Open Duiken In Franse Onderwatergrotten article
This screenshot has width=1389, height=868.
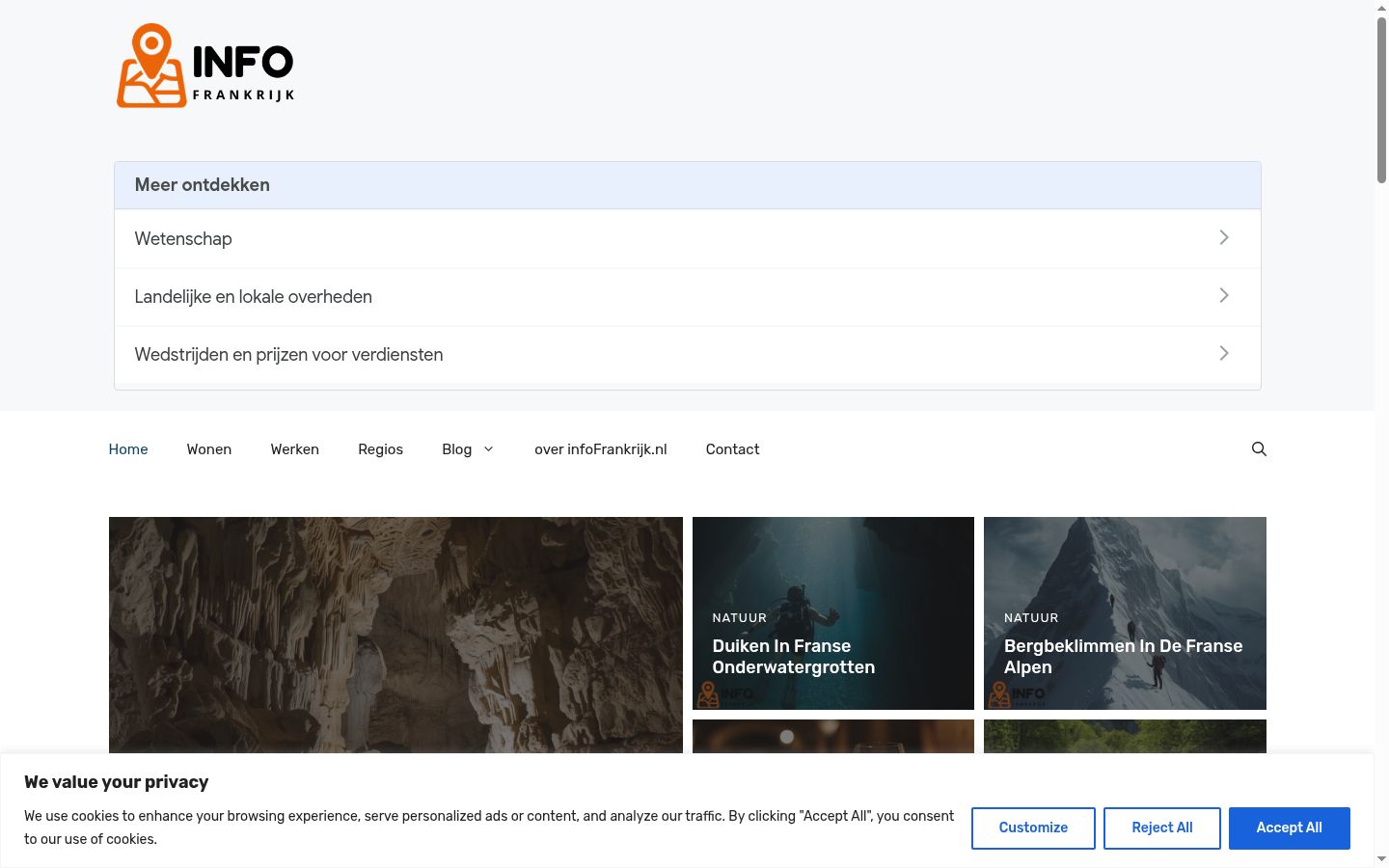coord(794,657)
